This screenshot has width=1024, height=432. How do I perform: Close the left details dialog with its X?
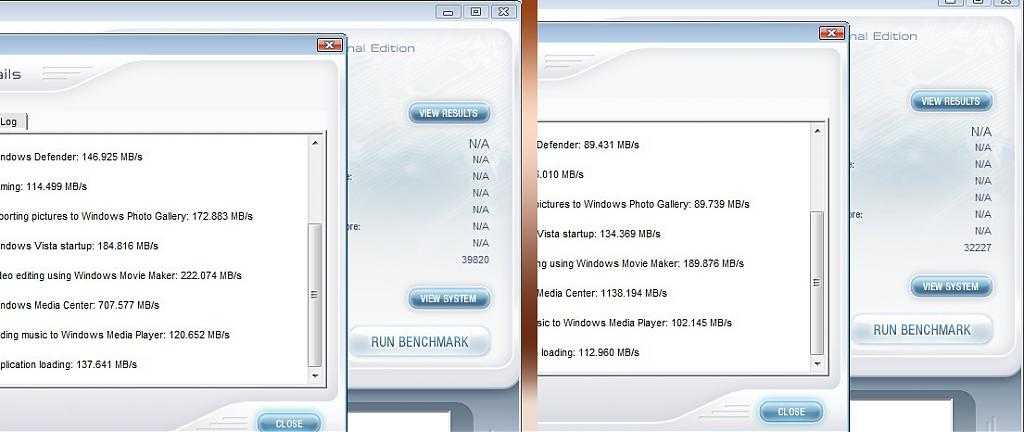click(x=329, y=45)
